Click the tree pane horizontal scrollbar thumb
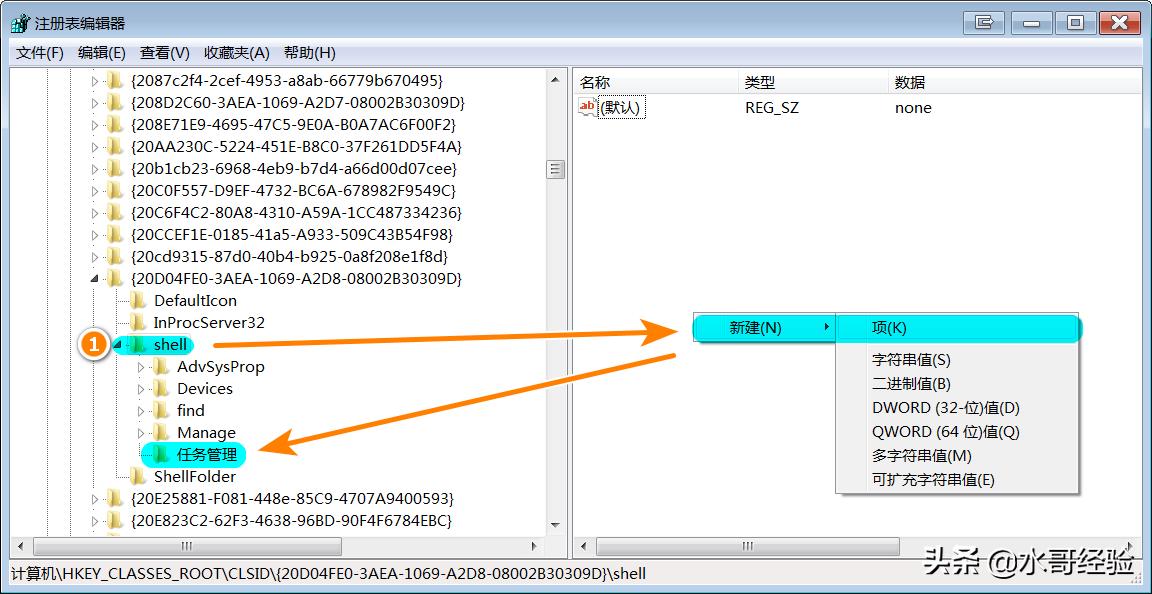The height and width of the screenshot is (594, 1152). point(187,546)
